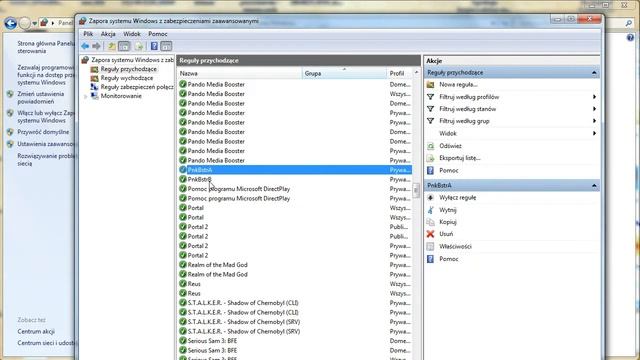
Task: Click the green check icon of PnkBstrB
Action: point(183,179)
